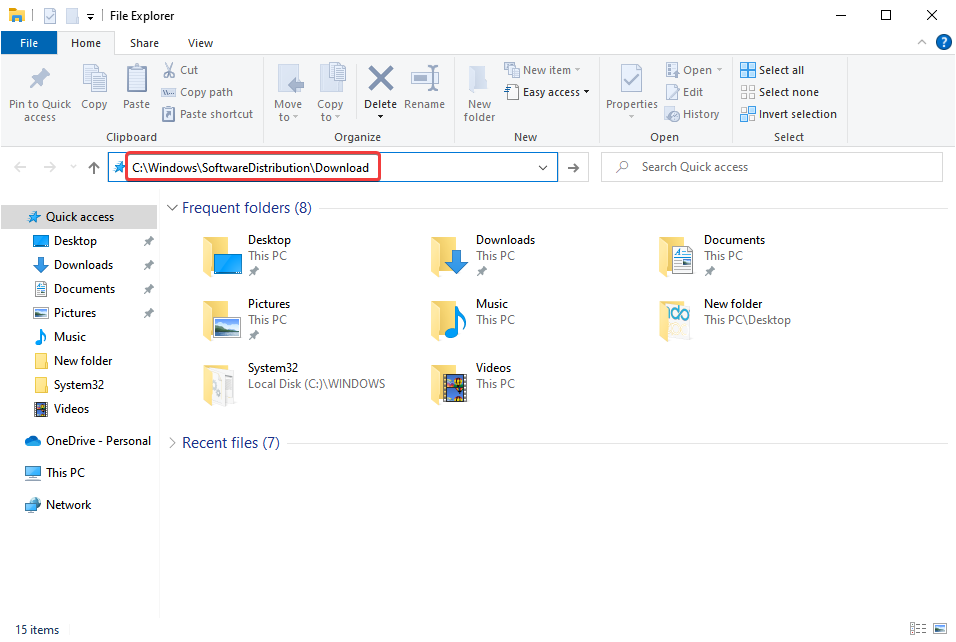Open Pictures in the navigation pane
This screenshot has height=642, width=956.
(x=75, y=313)
